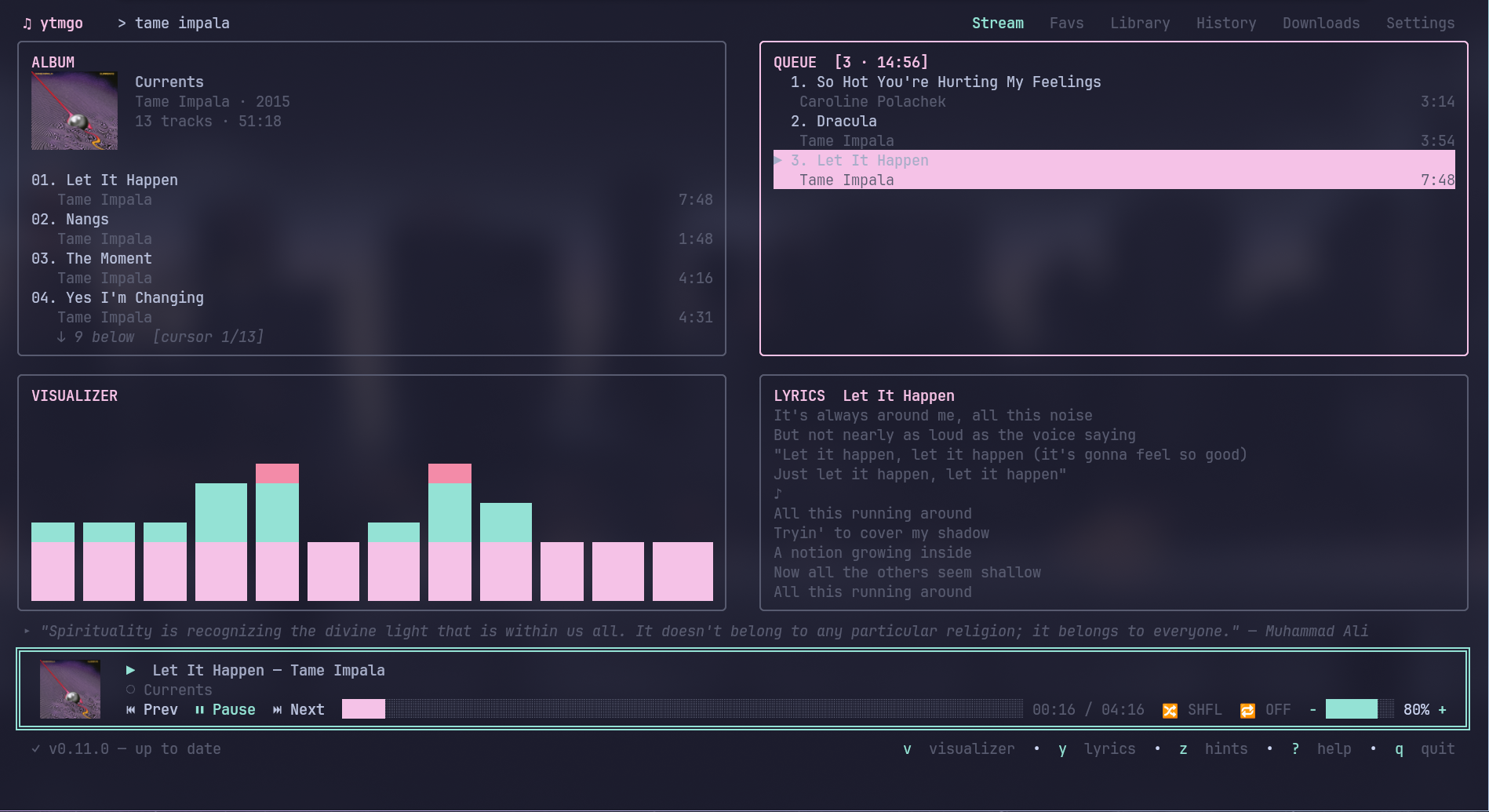Select album track 01. Let It Happen

tap(372, 190)
